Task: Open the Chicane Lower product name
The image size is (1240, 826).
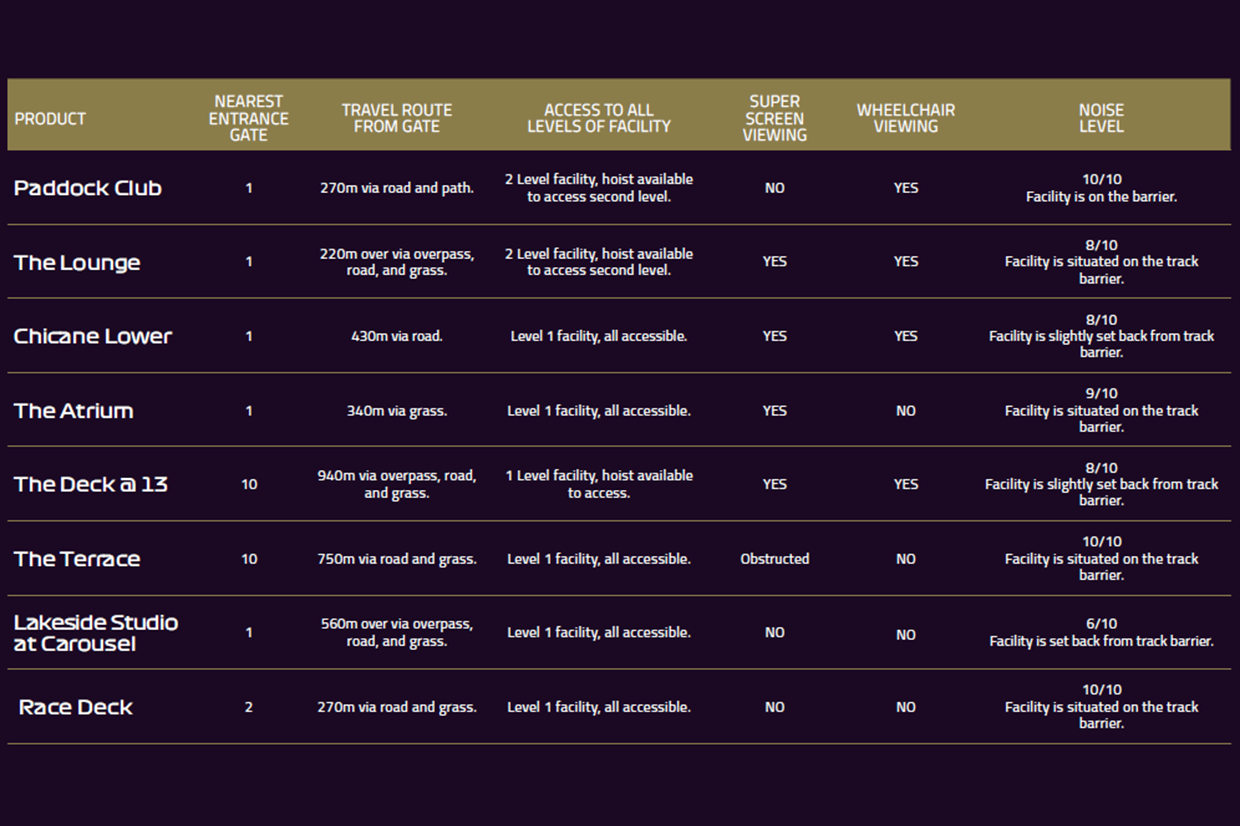Action: click(x=93, y=336)
